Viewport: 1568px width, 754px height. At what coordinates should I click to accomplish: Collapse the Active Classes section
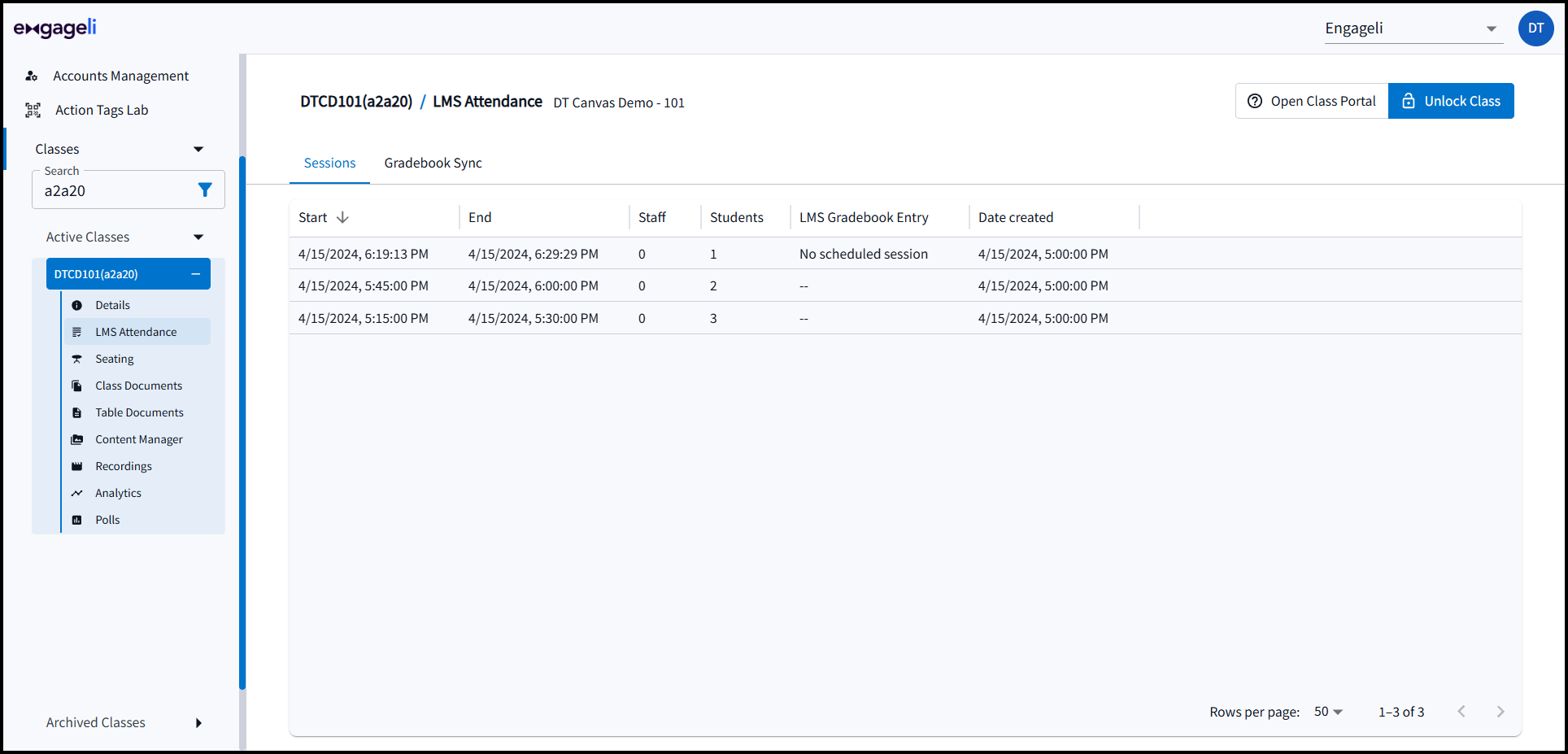(x=198, y=237)
